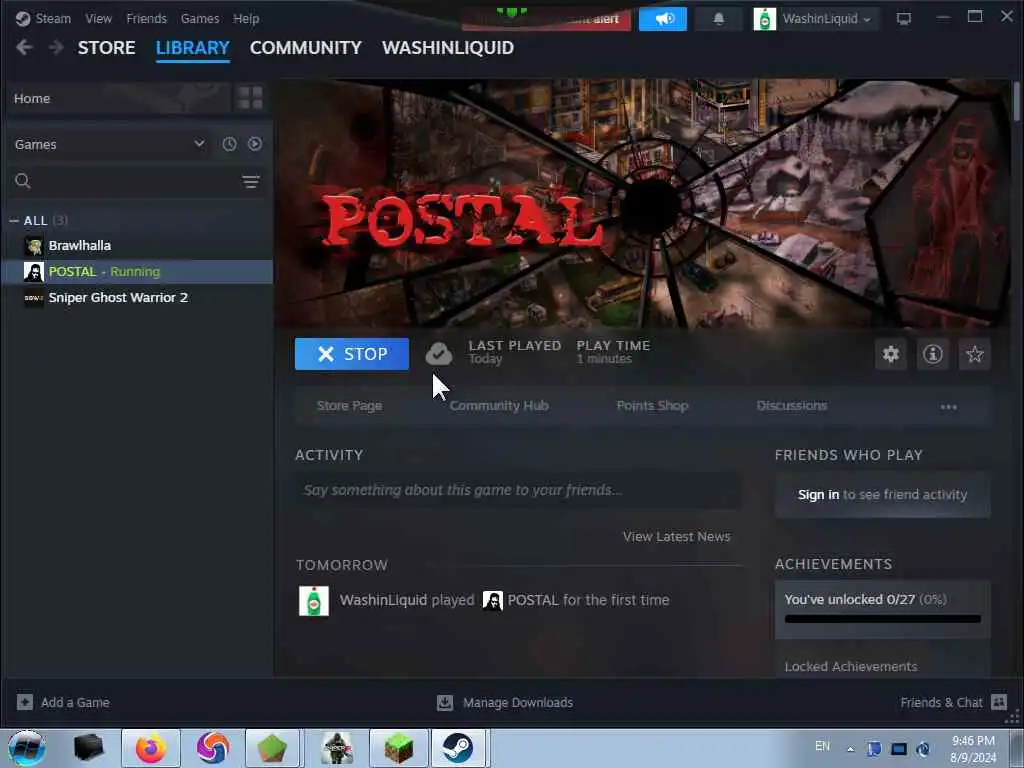Screen dimensions: 1024x768
Task: Click the library page vertical scrollbar
Action: 1017,103
